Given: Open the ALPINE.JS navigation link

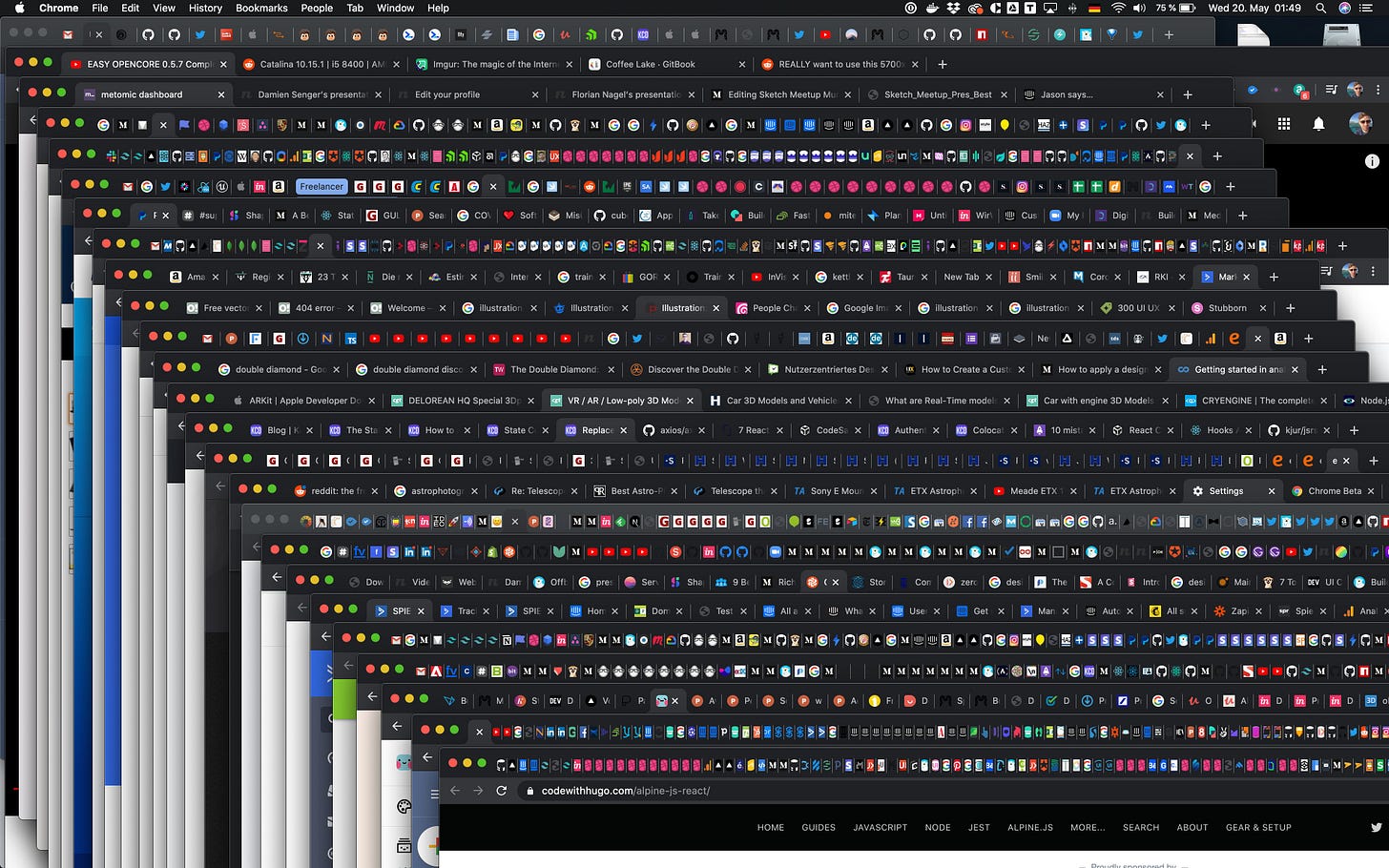Looking at the screenshot, I should click(x=1030, y=827).
